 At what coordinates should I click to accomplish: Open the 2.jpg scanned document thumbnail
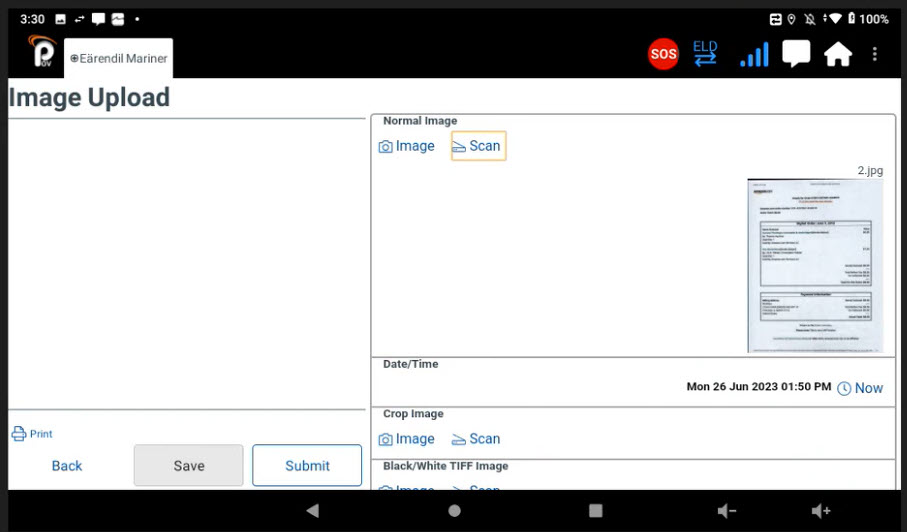point(815,265)
